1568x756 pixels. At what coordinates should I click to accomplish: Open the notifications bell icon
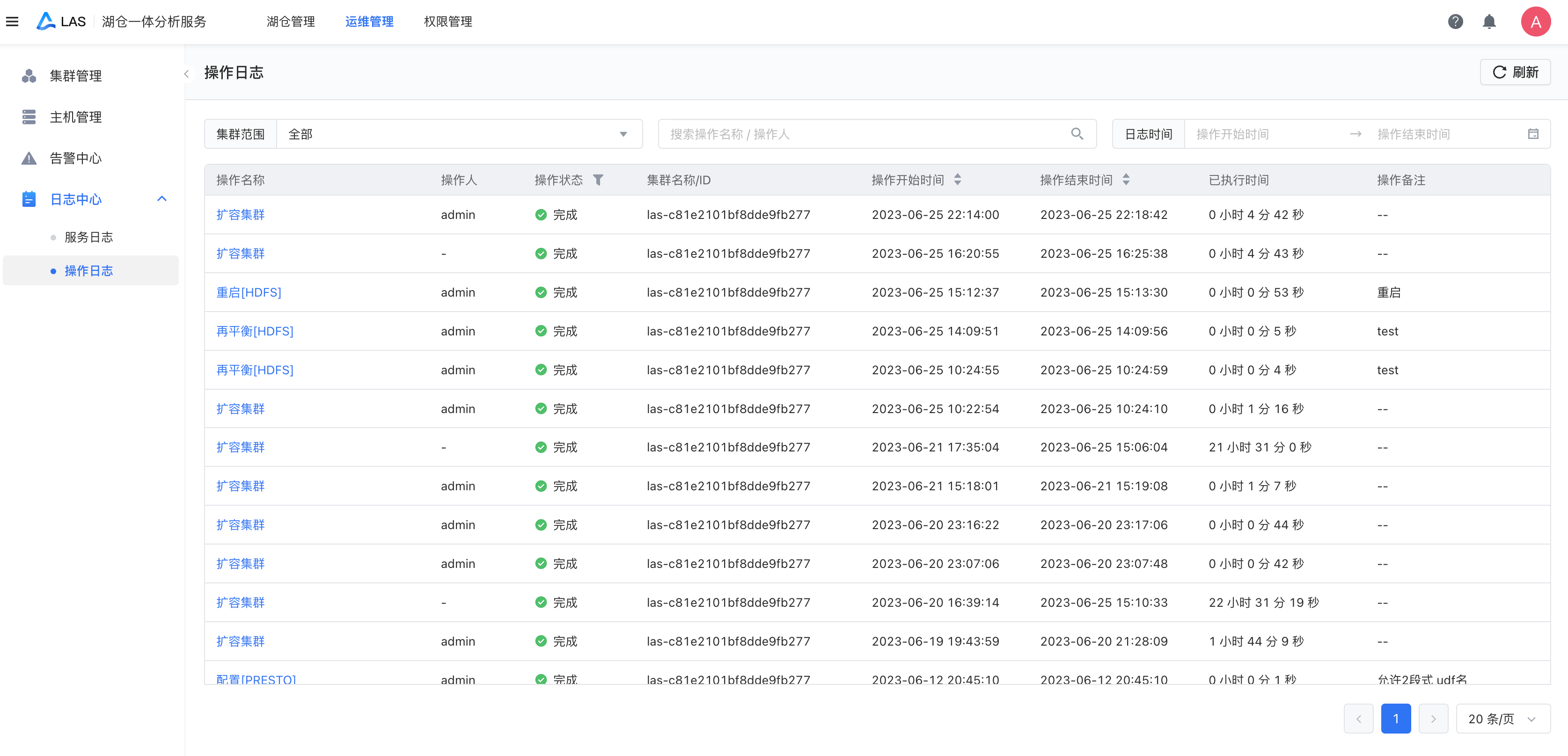pos(1489,22)
